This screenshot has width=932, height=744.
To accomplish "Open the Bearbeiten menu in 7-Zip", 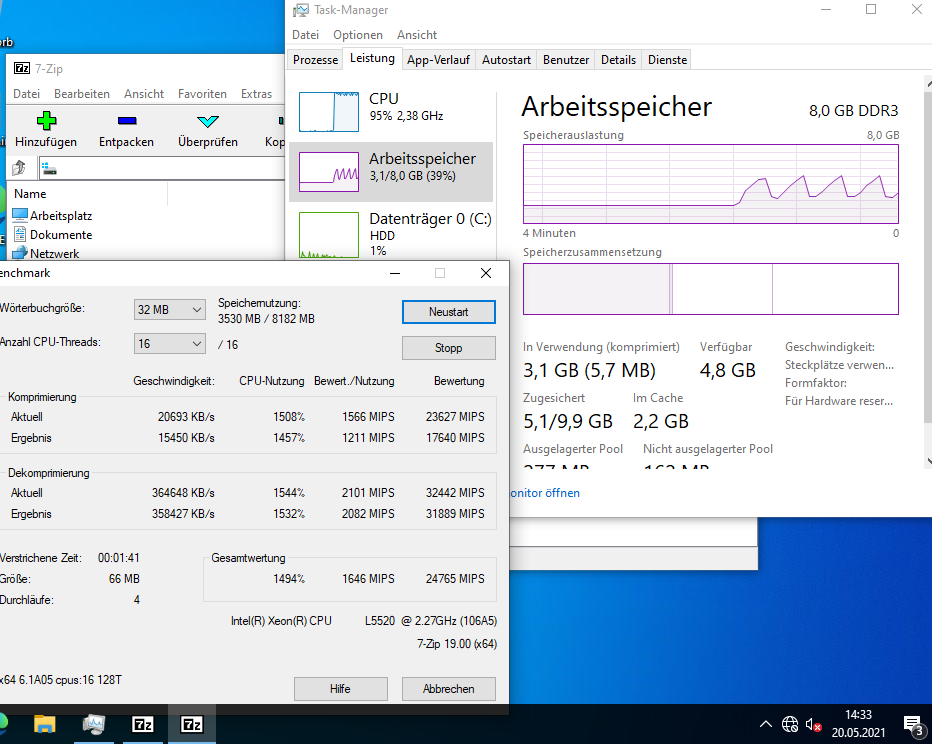I will 82,94.
